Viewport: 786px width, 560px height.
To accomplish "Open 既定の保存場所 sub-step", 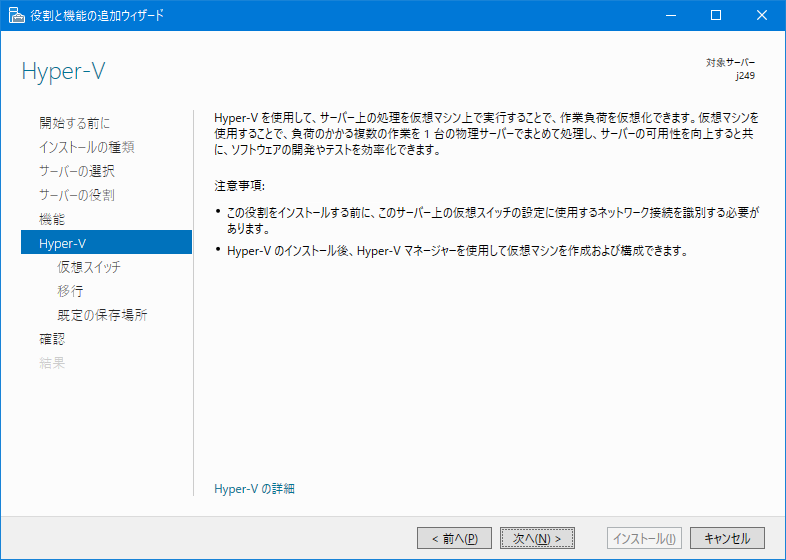I will (x=102, y=315).
